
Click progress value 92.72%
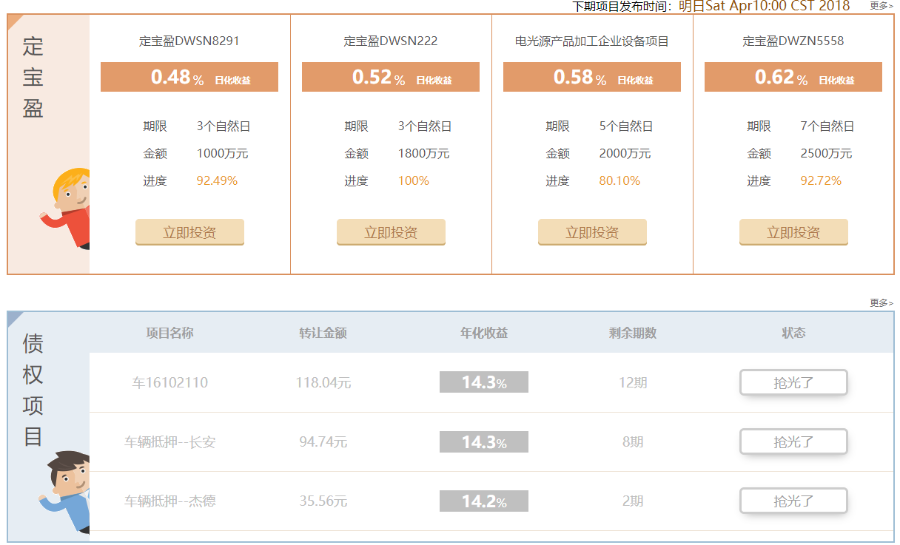pos(821,181)
